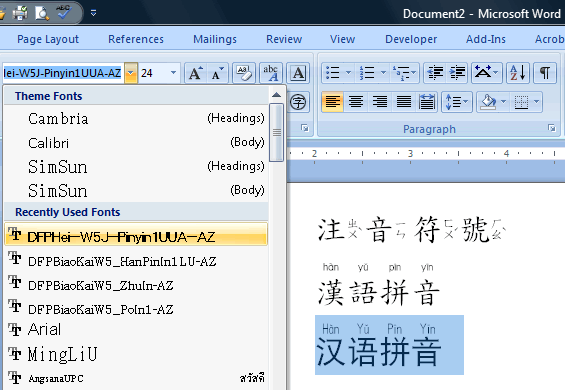Click the Print Preview magnifier icon
The height and width of the screenshot is (390, 565).
[42, 13]
